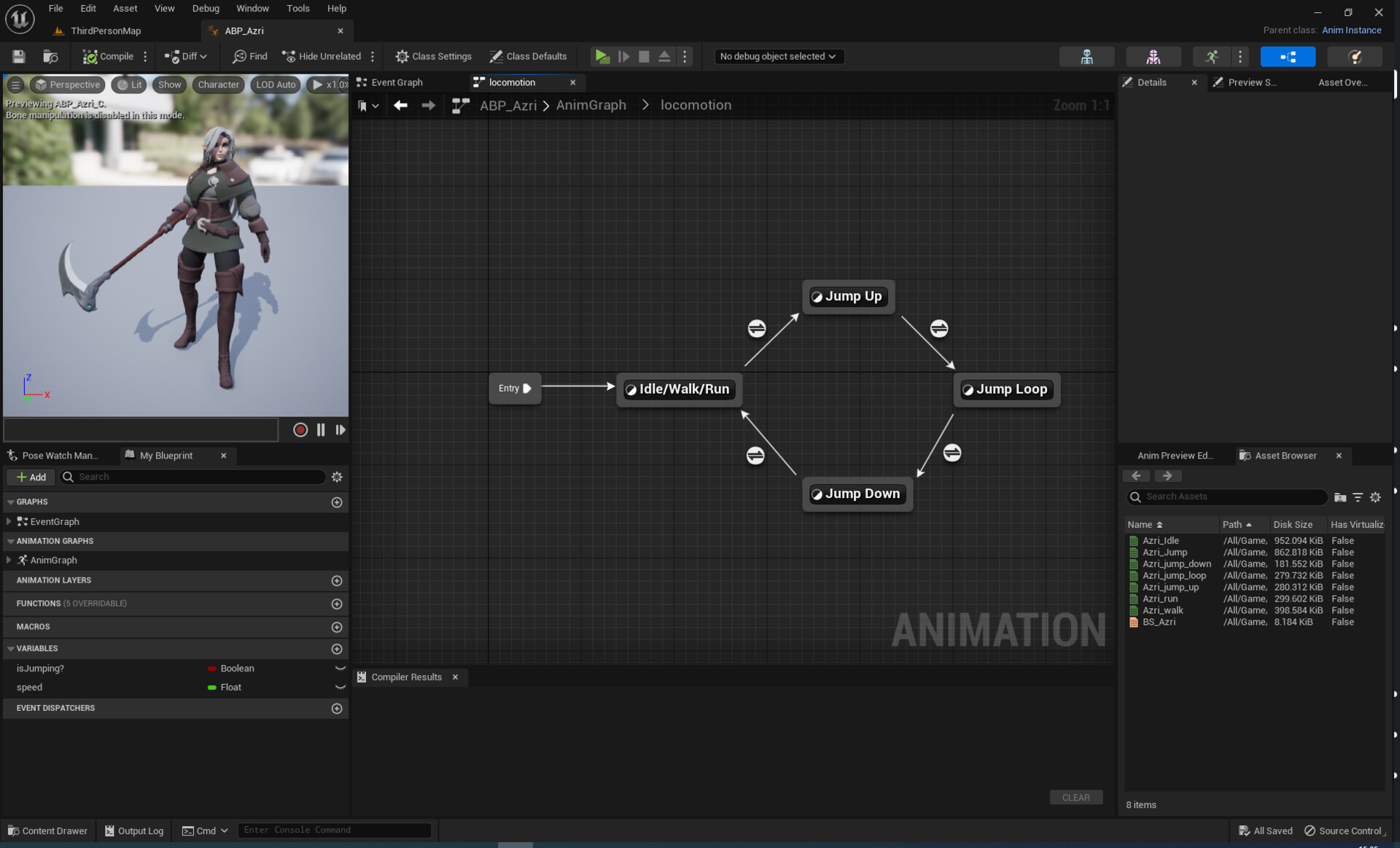Open the Animation editor mode
The image size is (1400, 848).
1211,56
